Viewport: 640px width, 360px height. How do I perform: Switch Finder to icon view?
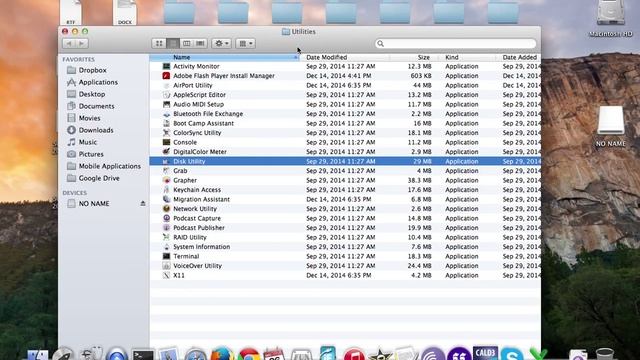tap(159, 43)
